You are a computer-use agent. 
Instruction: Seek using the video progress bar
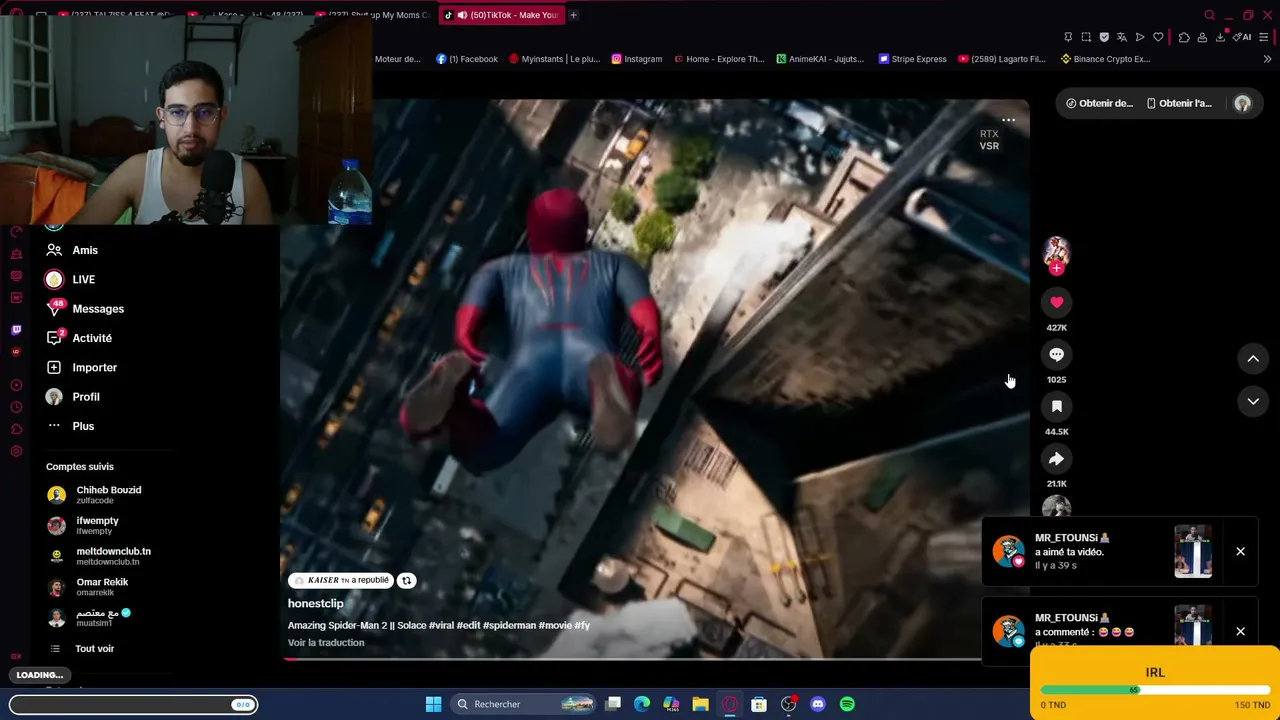pyautogui.click(x=655, y=658)
